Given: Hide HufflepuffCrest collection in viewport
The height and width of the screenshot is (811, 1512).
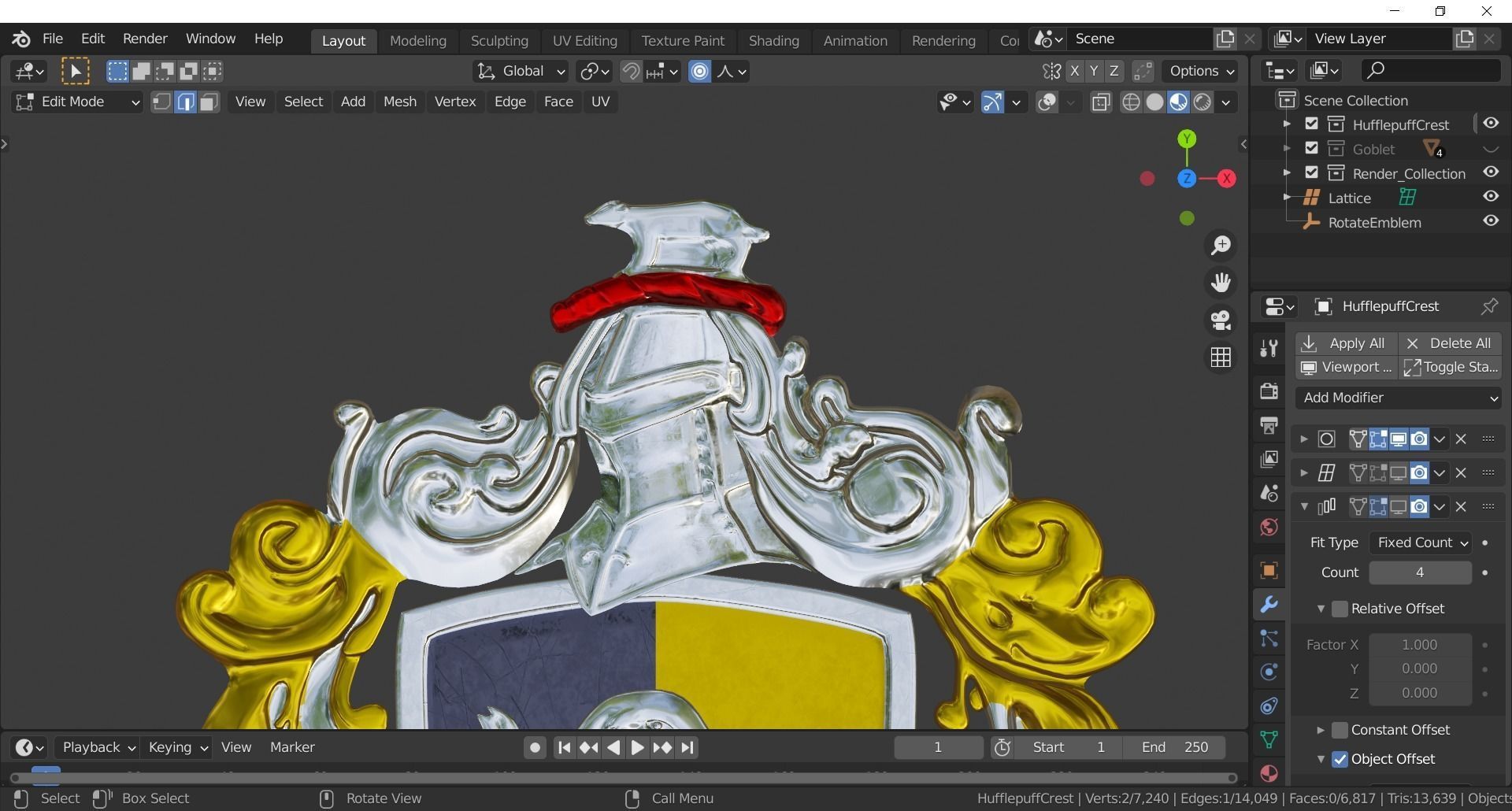Looking at the screenshot, I should 1491,124.
